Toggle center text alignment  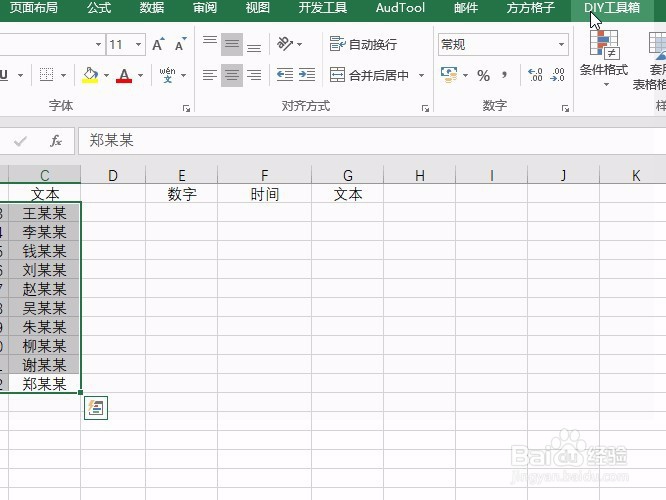coord(232,75)
